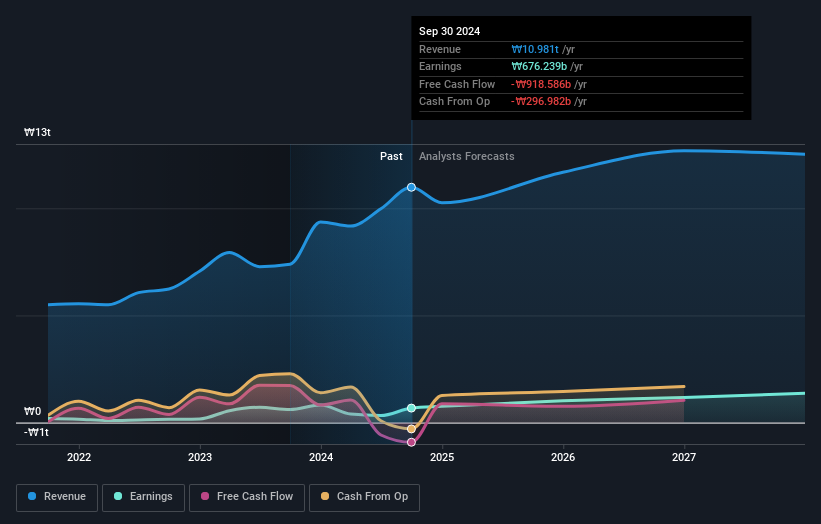Click the Cash From Op point marker
Image resolution: width=821 pixels, height=524 pixels.
point(412,429)
